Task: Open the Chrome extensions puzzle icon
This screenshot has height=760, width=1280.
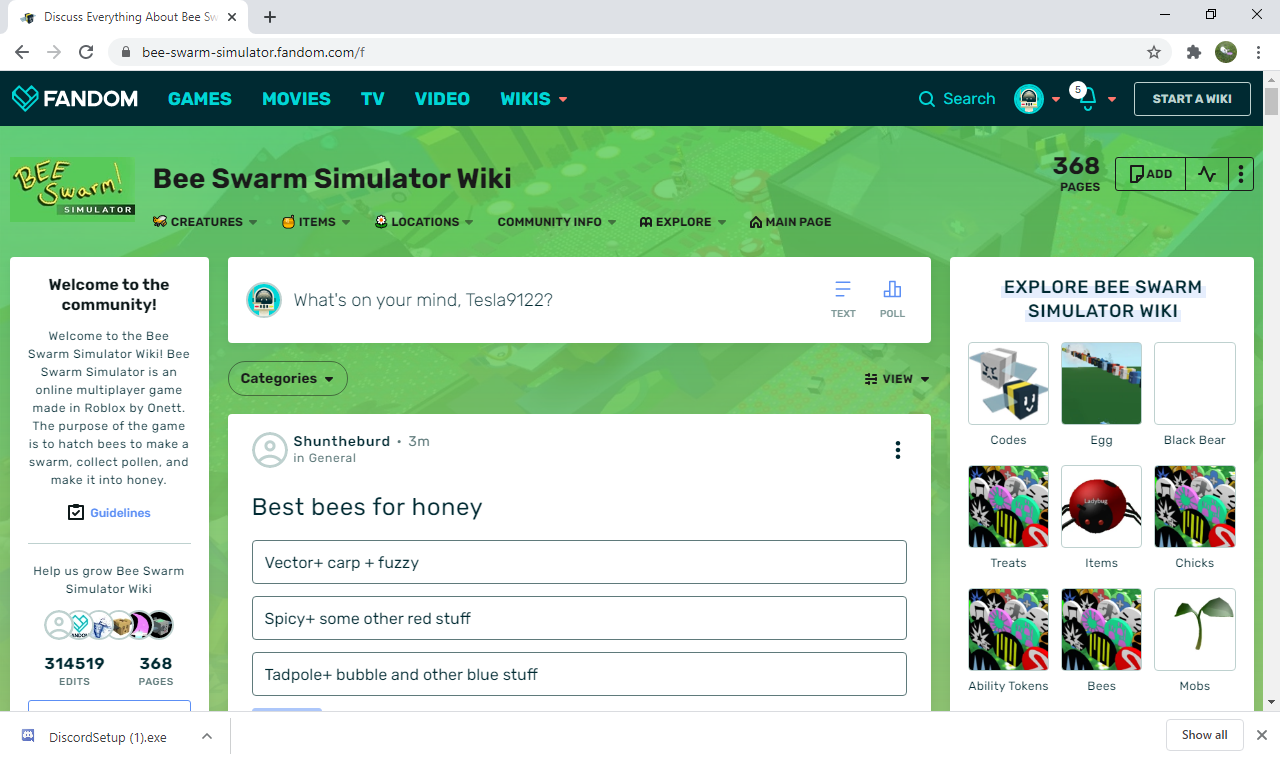Action: 1193,52
